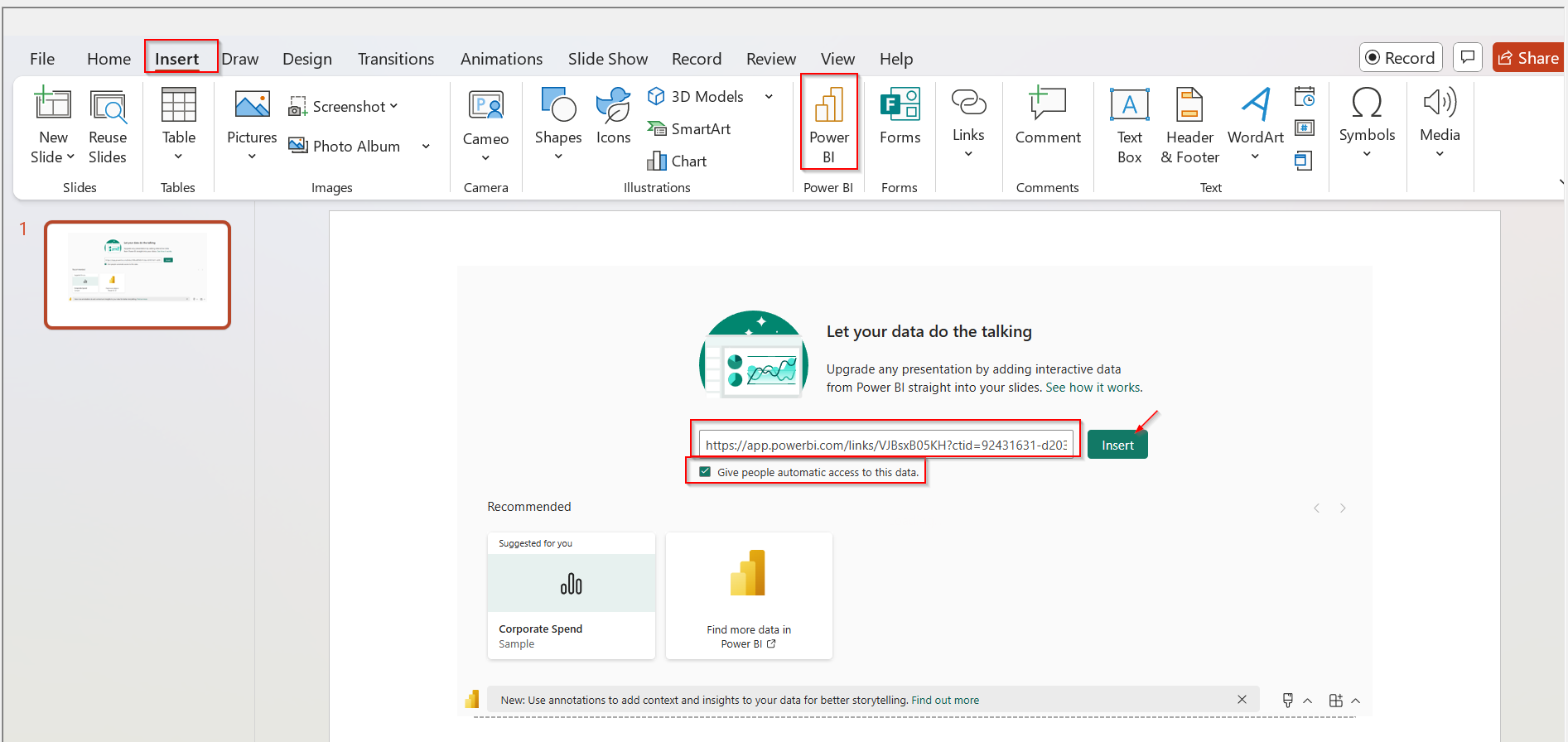Expand the New Slide dropdown arrow
This screenshot has height=742, width=1568.
point(70,157)
